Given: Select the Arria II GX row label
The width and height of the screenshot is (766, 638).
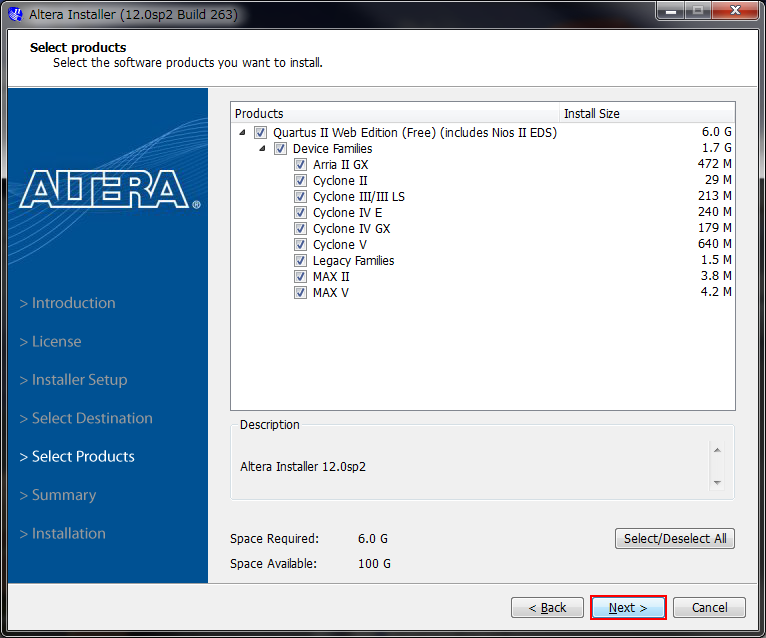Looking at the screenshot, I should (340, 165).
